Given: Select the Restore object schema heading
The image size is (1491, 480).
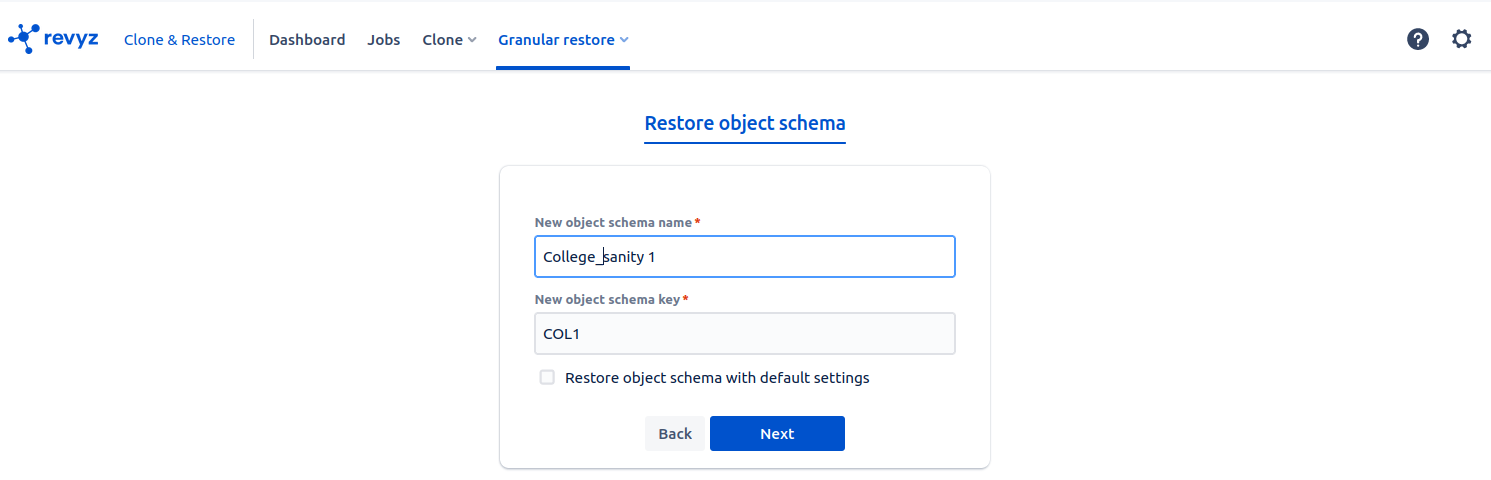Looking at the screenshot, I should [x=745, y=124].
